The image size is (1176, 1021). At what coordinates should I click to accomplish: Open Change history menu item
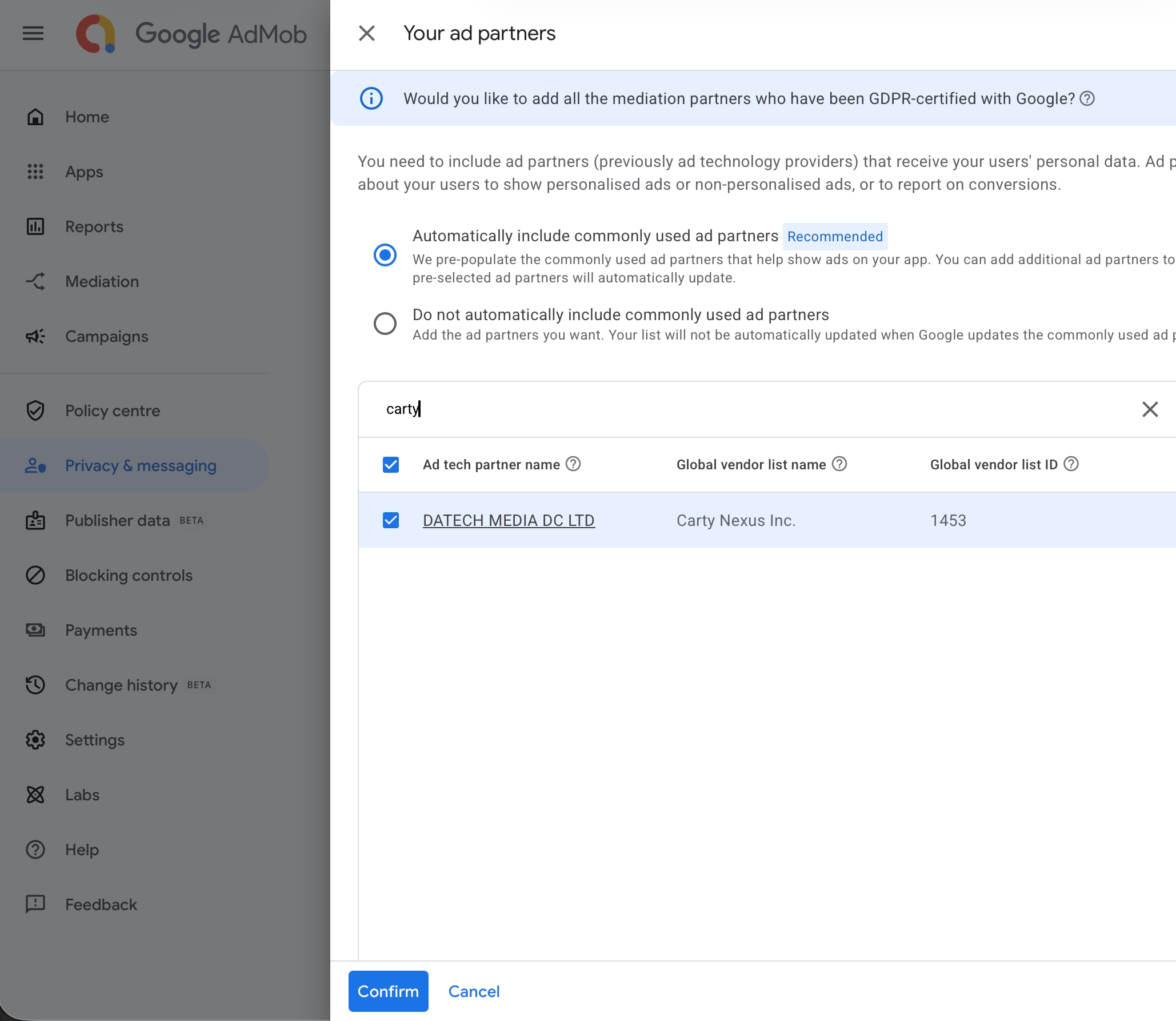135,685
